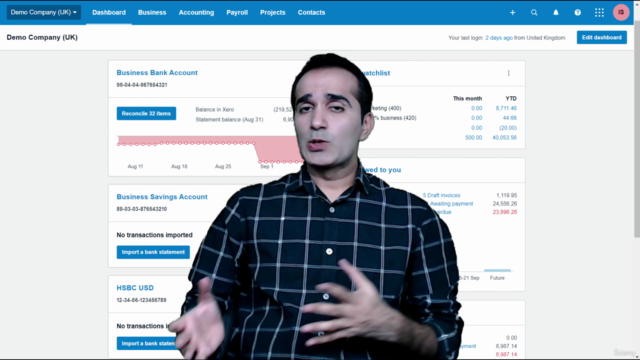Expand the Demo Company (UK) organisation dropdown
Viewport: 640px width, 360px height.
click(43, 12)
